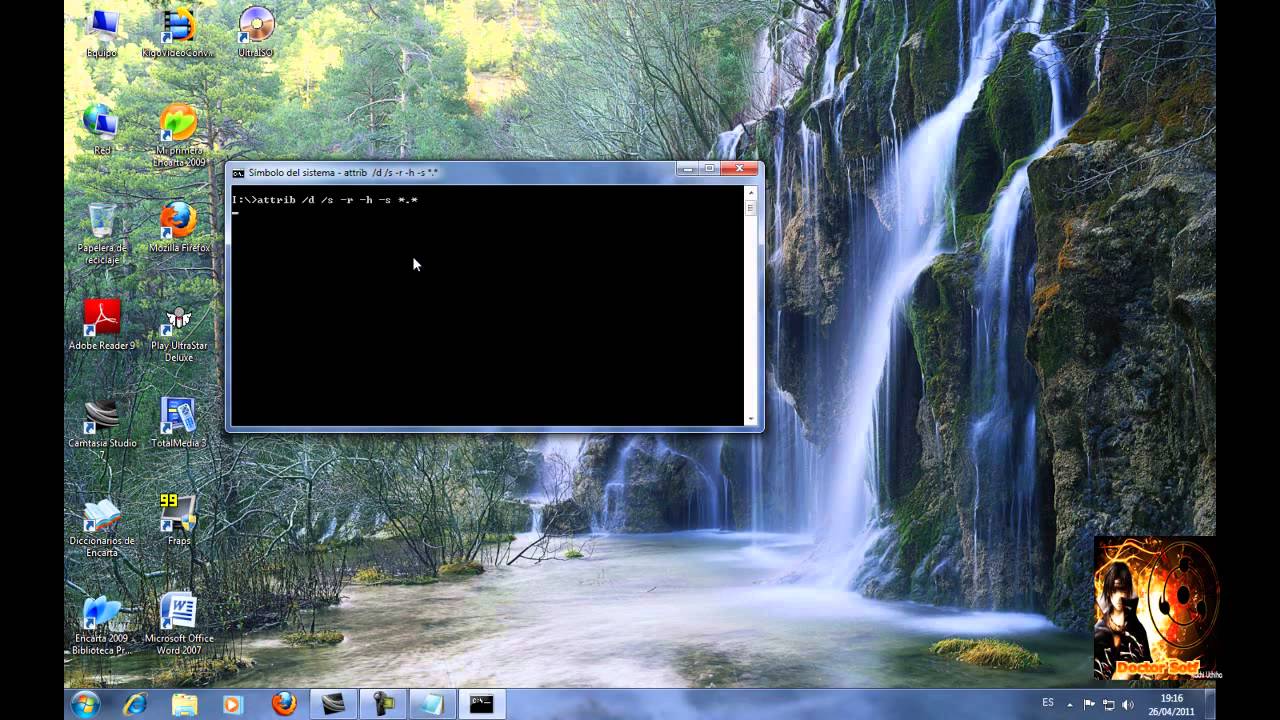This screenshot has width=1280, height=720.
Task: Launch Internet Explorer from the taskbar
Action: click(x=135, y=704)
